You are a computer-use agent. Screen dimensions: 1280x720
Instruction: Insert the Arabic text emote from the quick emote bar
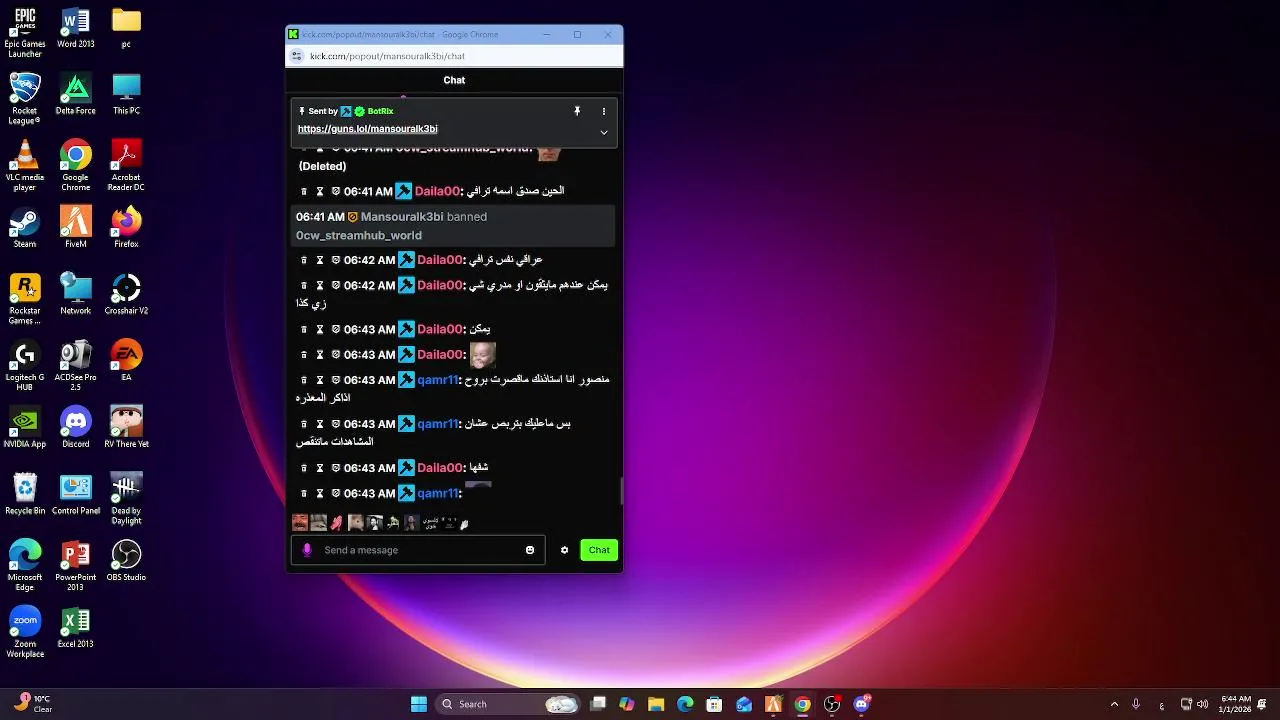click(430, 523)
